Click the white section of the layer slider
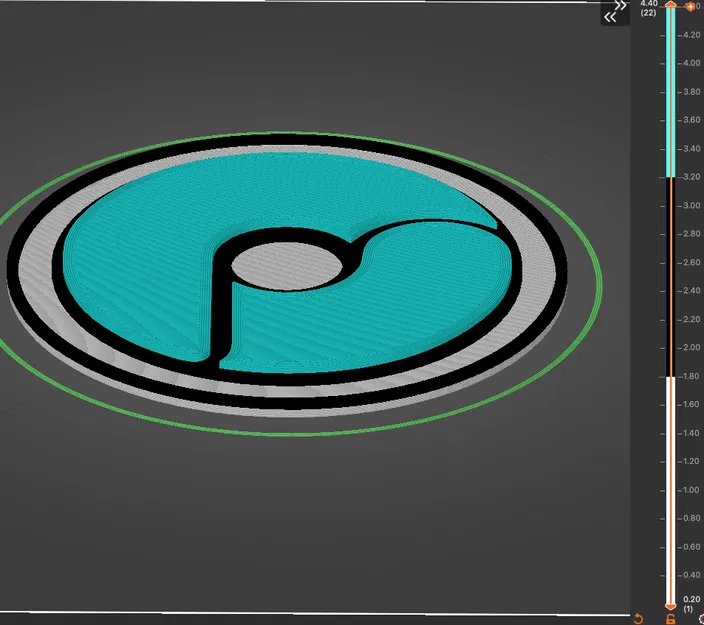 coord(670,490)
